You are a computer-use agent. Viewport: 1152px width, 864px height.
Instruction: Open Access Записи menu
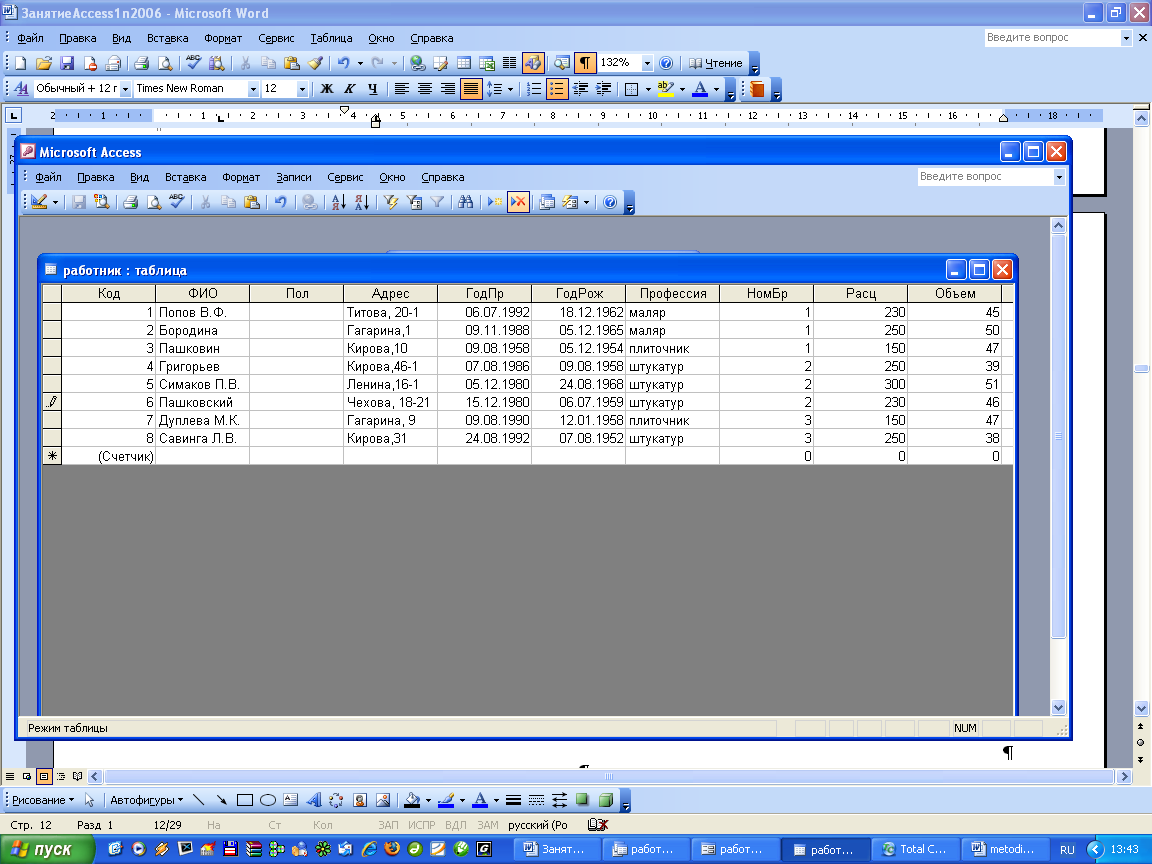click(x=294, y=177)
